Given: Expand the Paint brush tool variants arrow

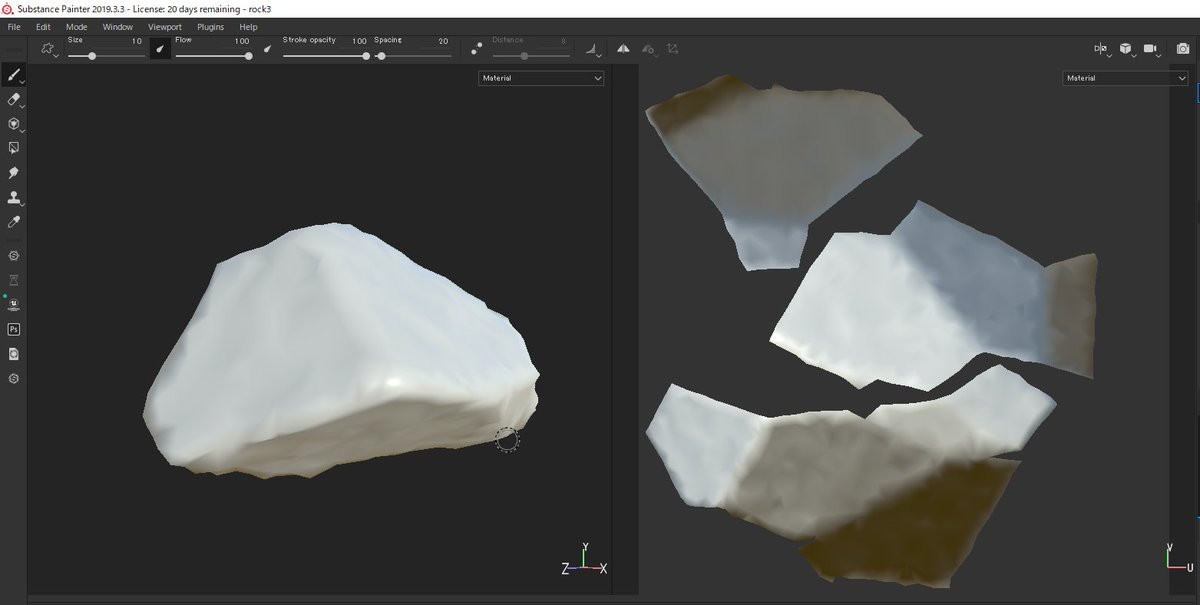Looking at the screenshot, I should pos(24,82).
